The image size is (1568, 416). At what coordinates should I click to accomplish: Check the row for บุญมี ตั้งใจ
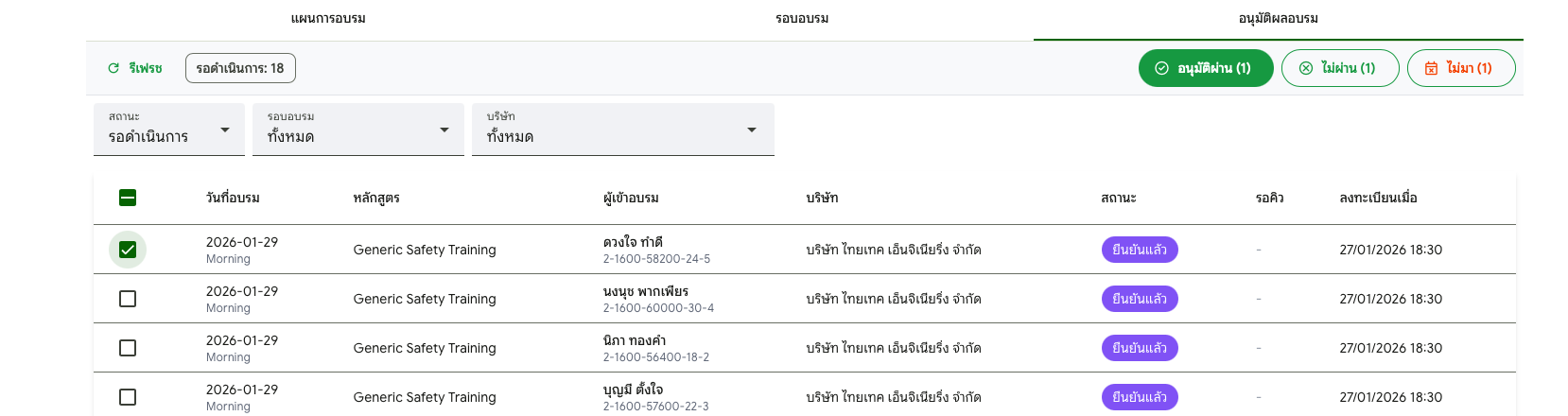pos(128,397)
